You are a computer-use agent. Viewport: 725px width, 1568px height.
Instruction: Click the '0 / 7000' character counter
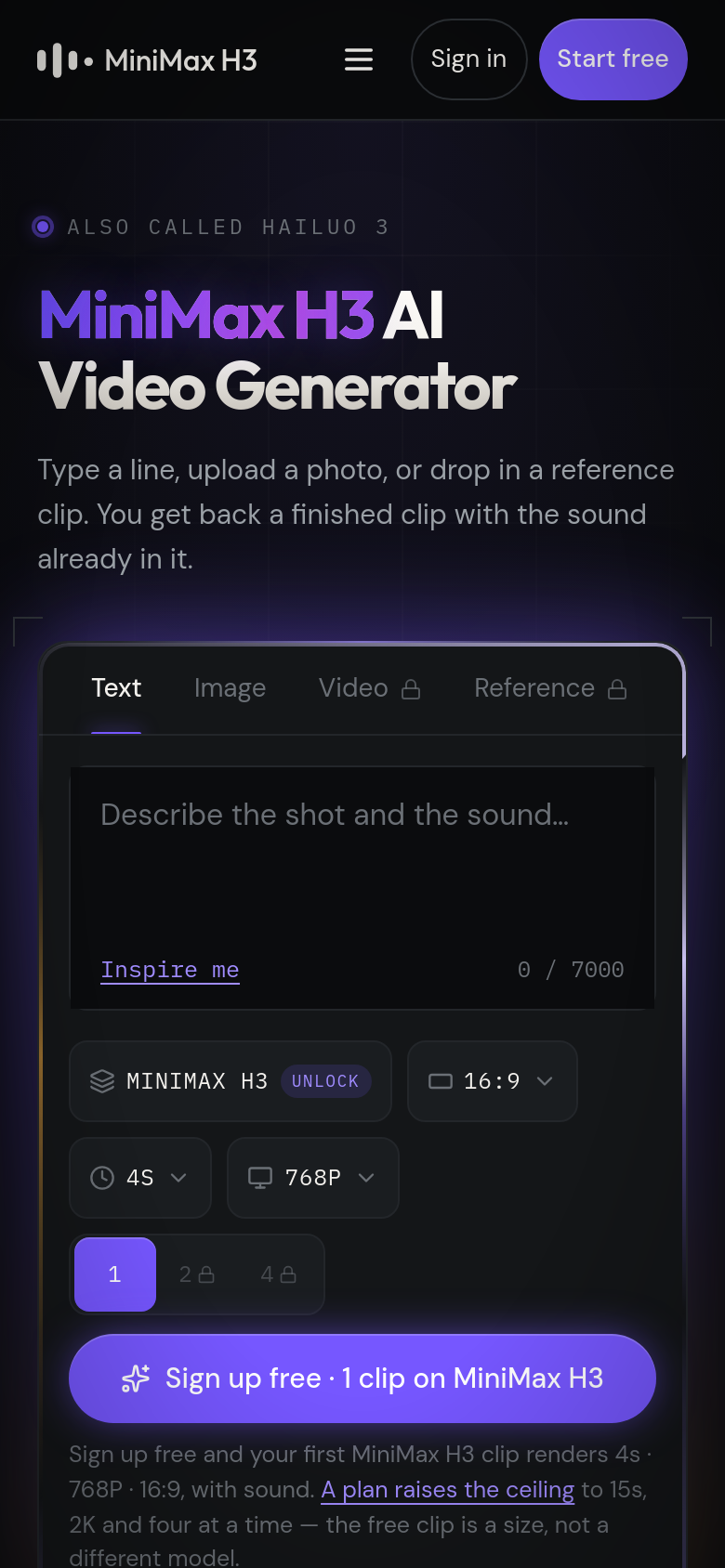point(571,970)
